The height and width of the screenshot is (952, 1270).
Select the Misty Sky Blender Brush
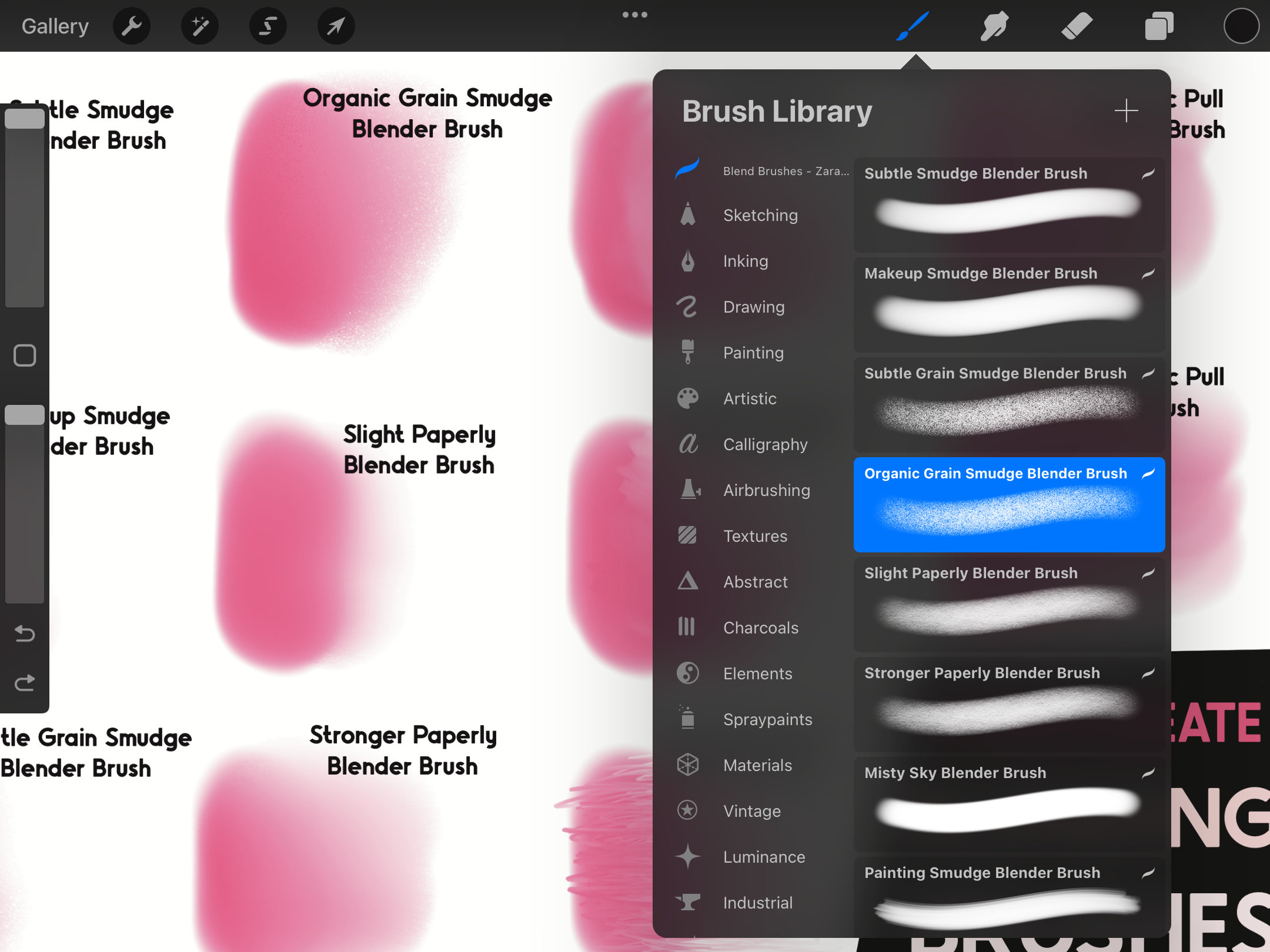coord(1009,804)
